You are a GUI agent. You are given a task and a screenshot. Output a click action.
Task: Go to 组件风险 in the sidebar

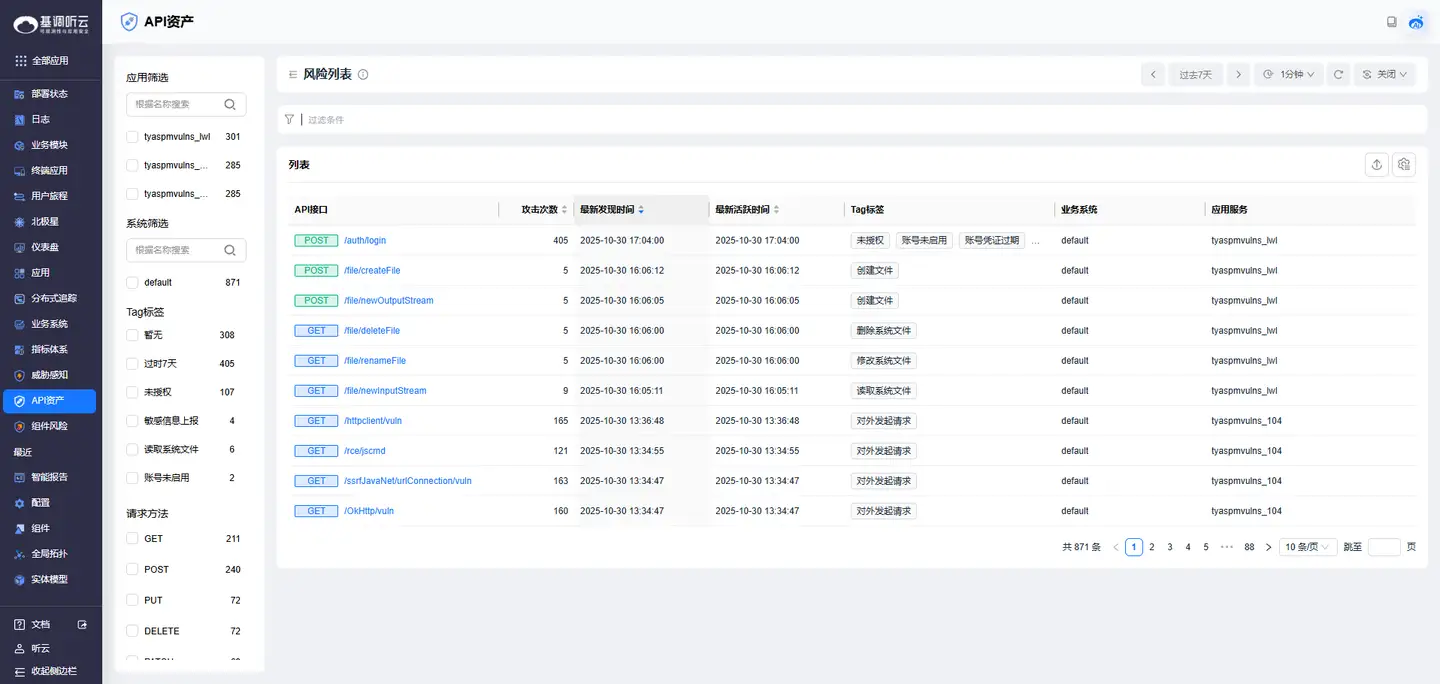coord(49,426)
